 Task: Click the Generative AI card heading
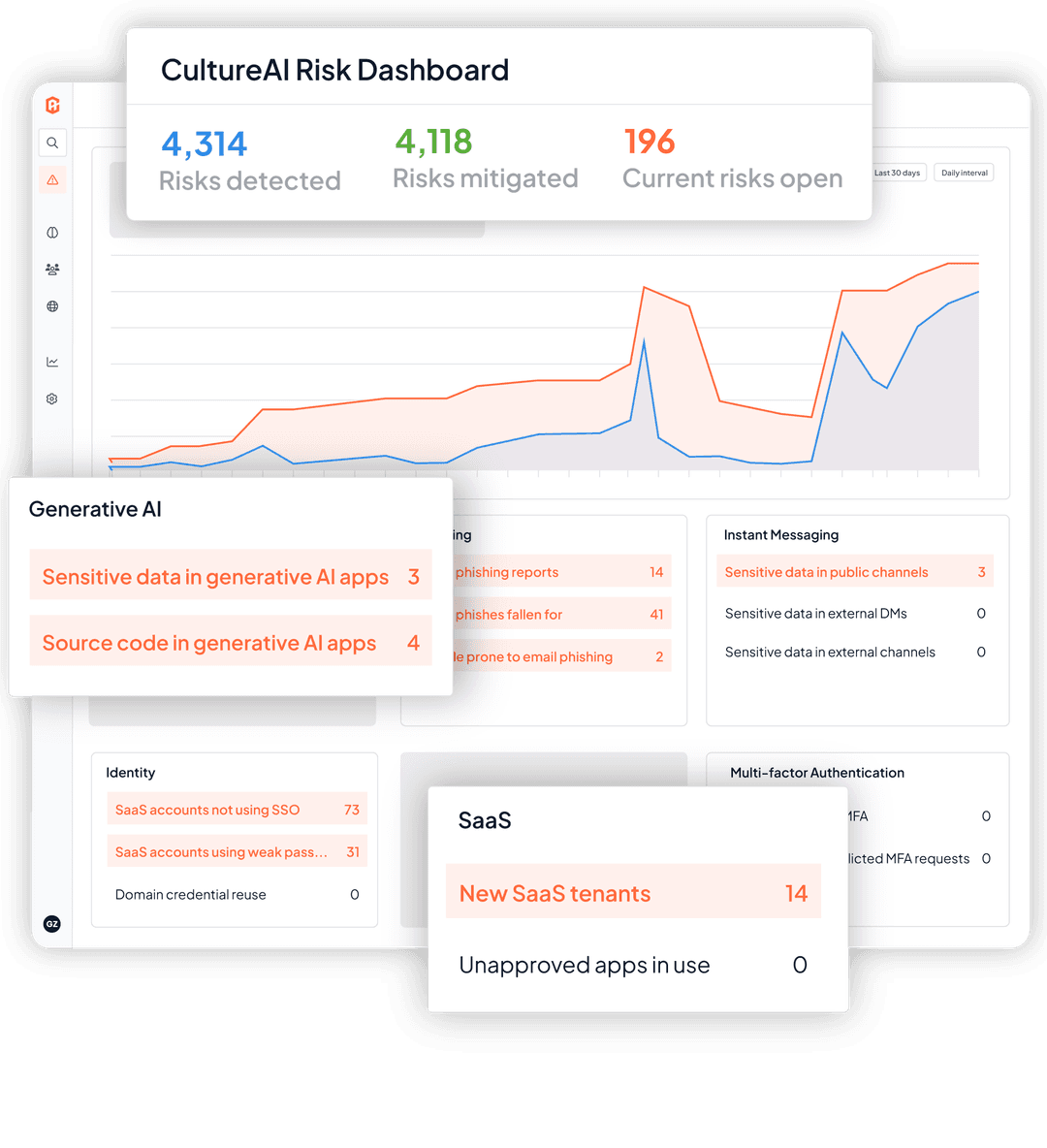click(x=95, y=509)
